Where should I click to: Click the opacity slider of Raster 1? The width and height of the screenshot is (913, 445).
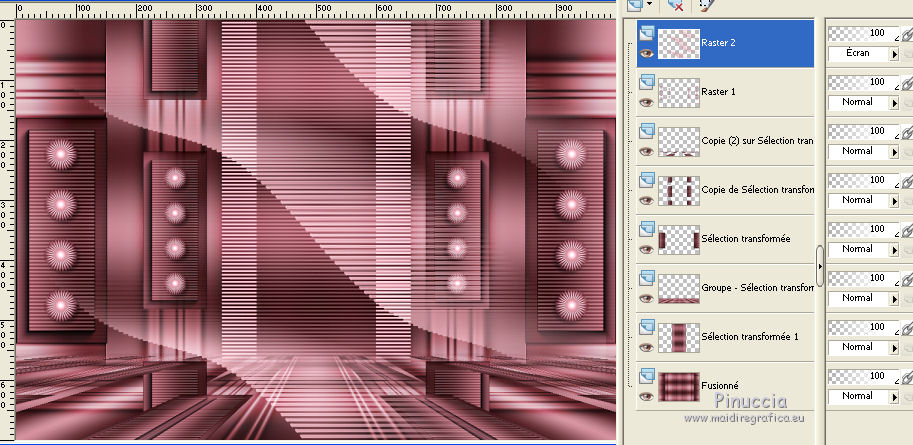coord(864,83)
